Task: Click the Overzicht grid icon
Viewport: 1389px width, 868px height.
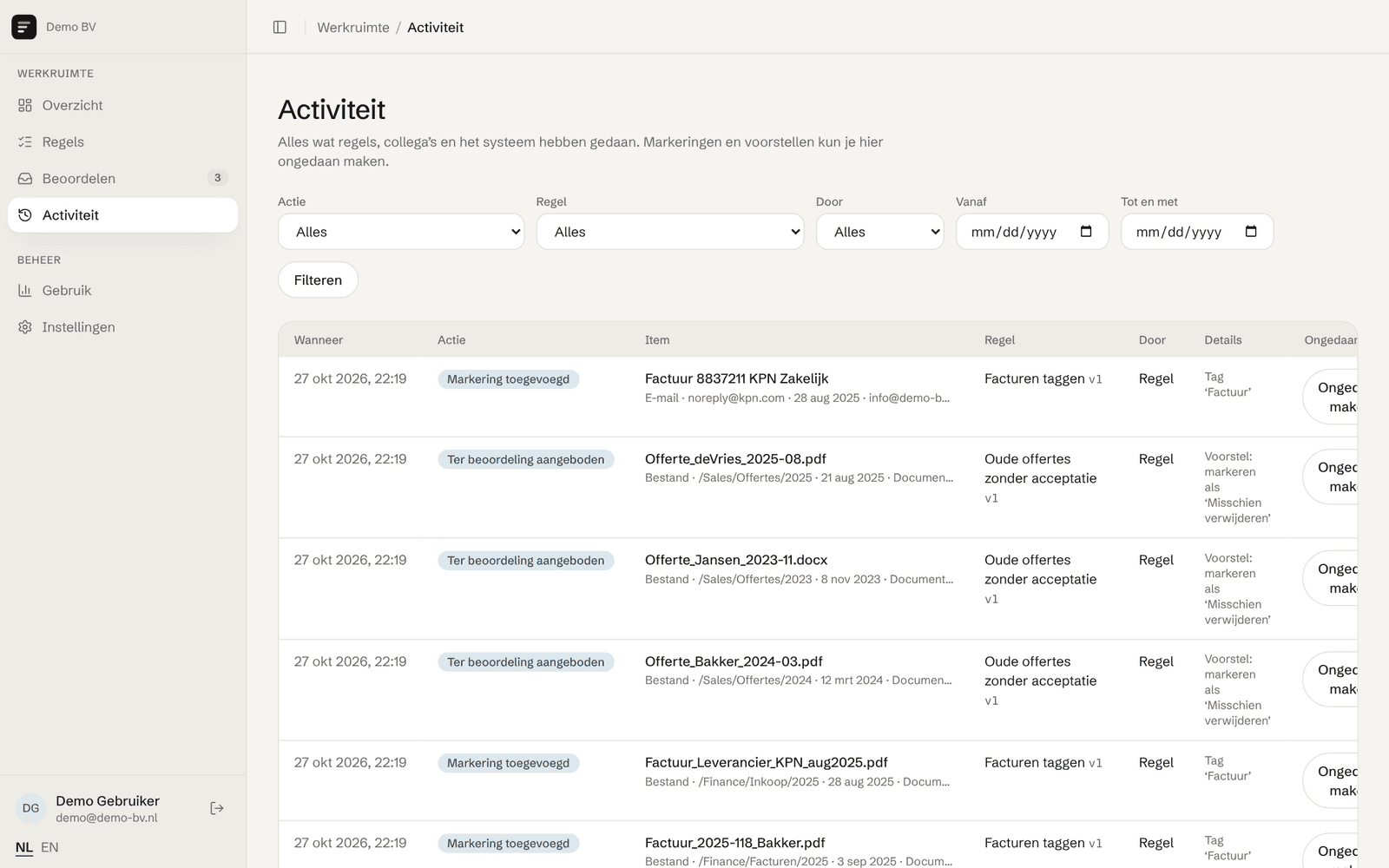Action: pyautogui.click(x=25, y=105)
